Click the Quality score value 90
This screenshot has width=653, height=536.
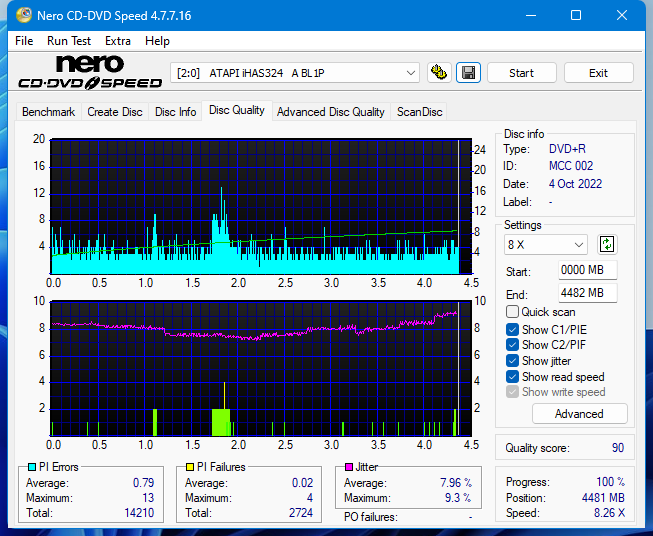click(618, 448)
